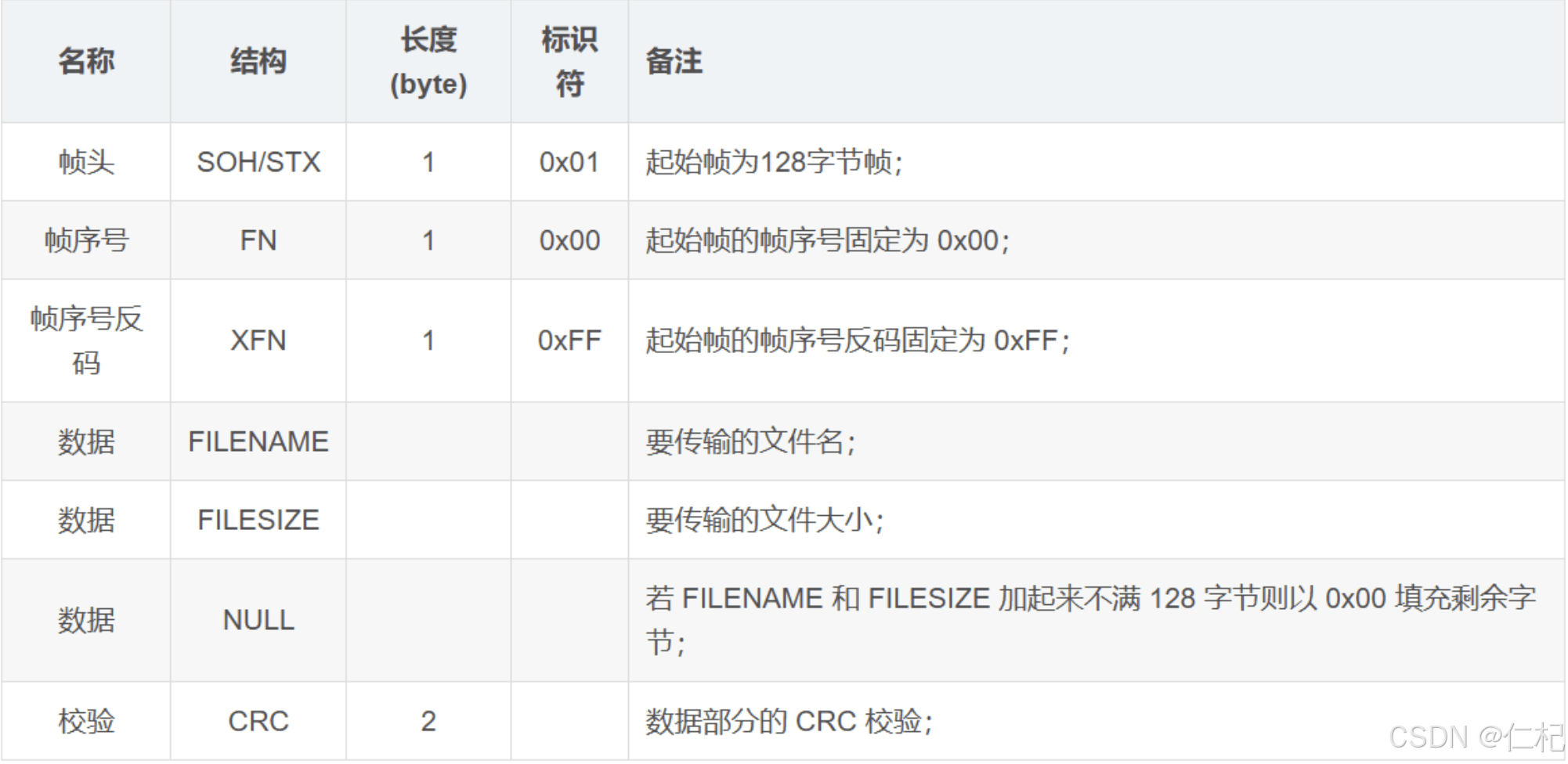
Task: Click the 结构 column header
Action: (258, 61)
